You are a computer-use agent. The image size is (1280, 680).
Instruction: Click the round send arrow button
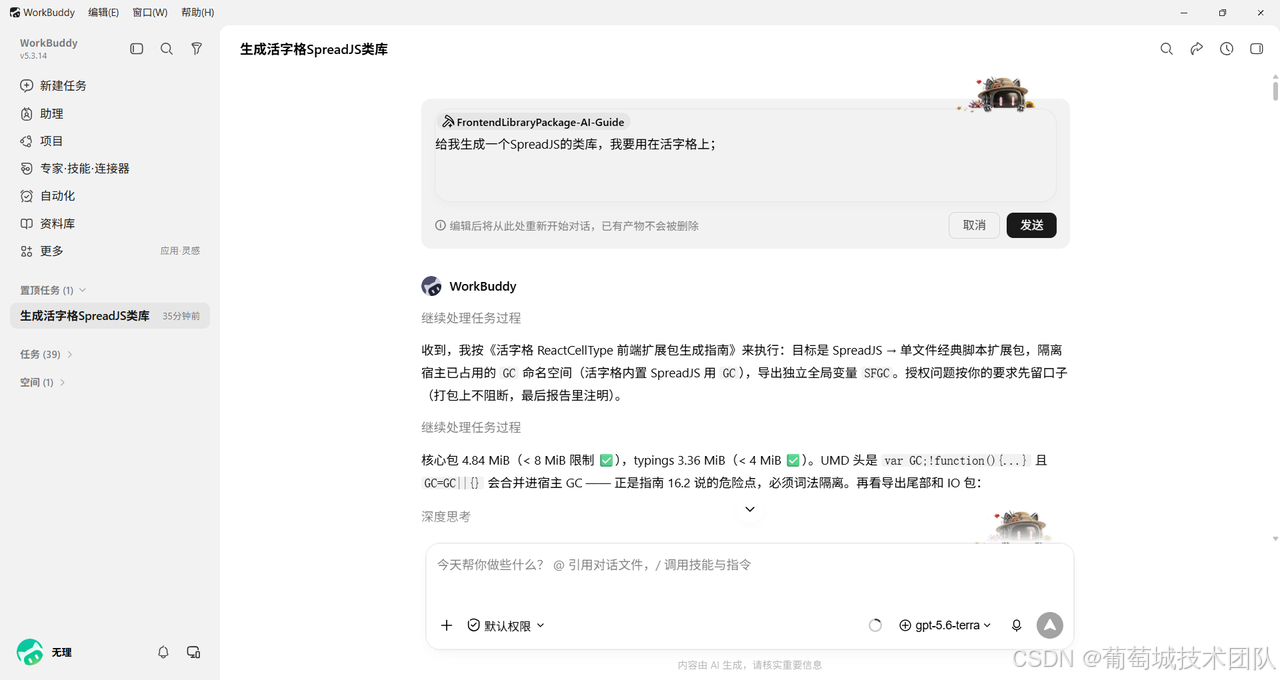coord(1049,625)
